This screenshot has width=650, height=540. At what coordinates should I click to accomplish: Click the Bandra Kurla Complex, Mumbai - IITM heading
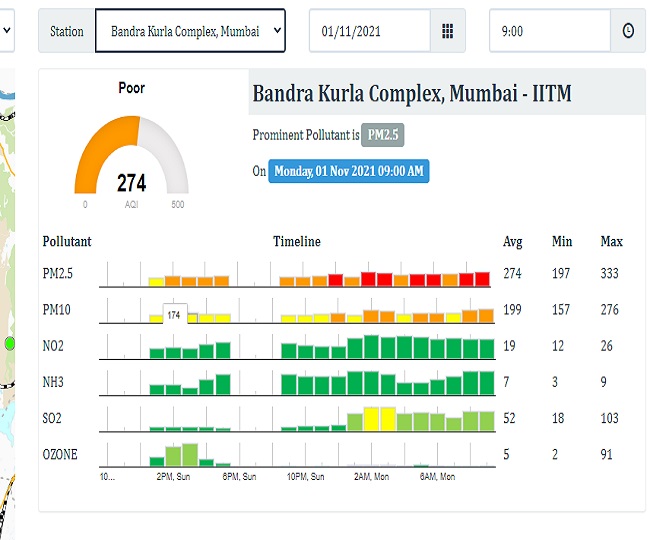(410, 95)
